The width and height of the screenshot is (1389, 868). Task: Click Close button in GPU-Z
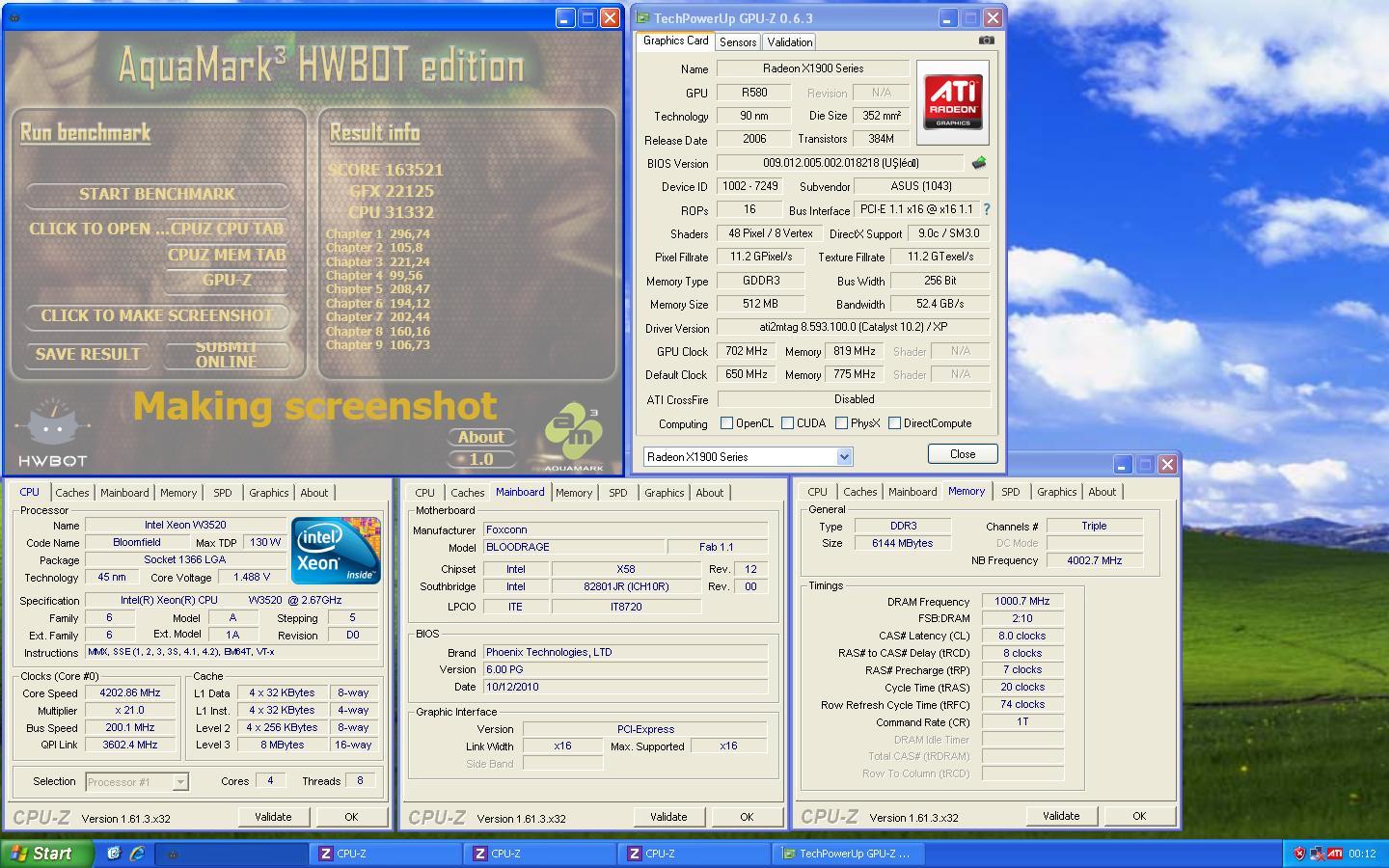(963, 454)
